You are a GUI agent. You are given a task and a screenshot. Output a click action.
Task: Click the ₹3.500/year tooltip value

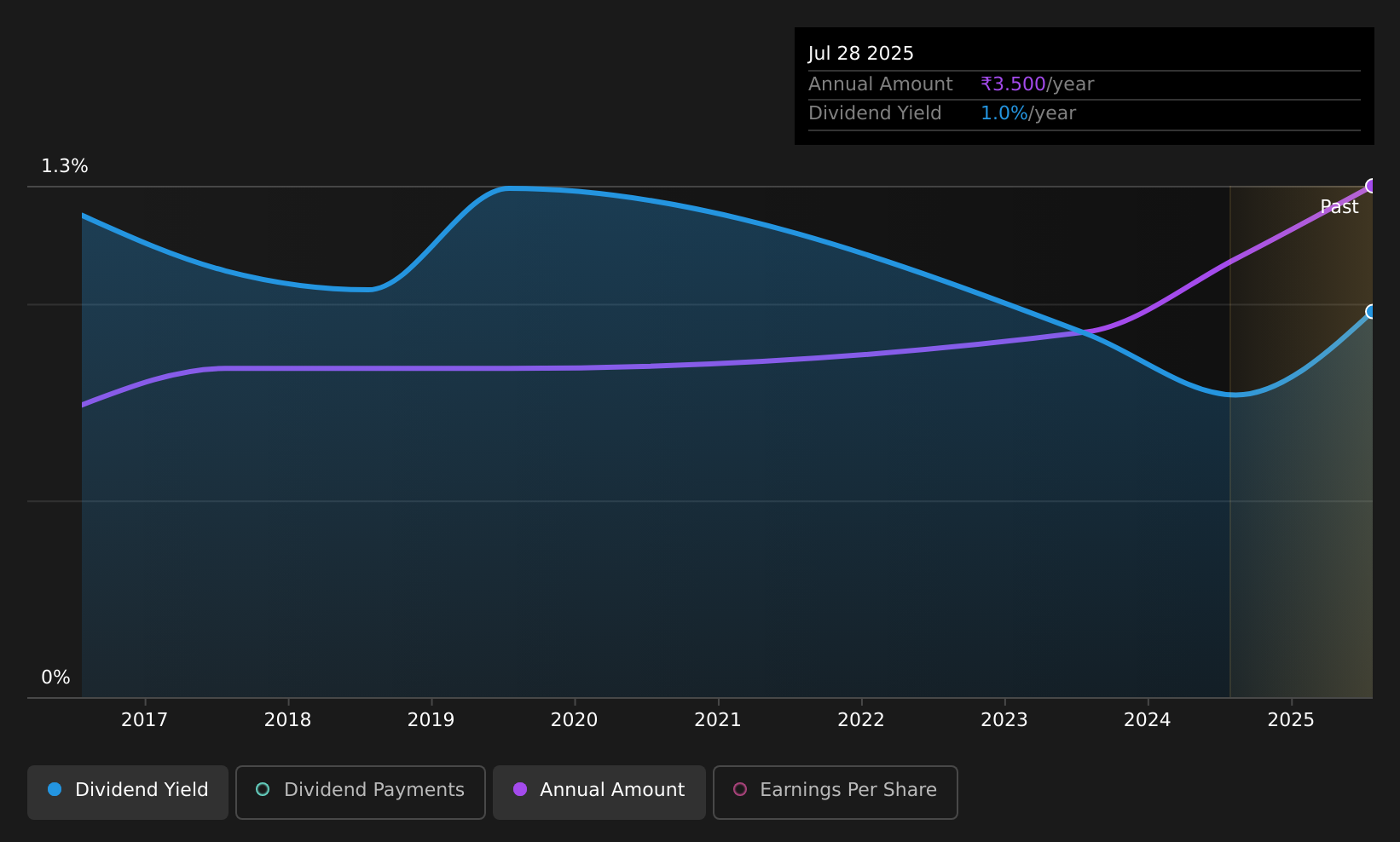click(1037, 84)
